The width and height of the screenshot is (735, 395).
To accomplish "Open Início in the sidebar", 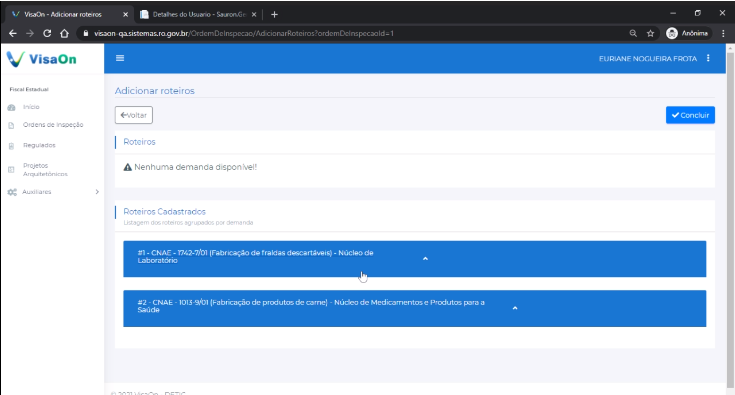I will tap(31, 107).
